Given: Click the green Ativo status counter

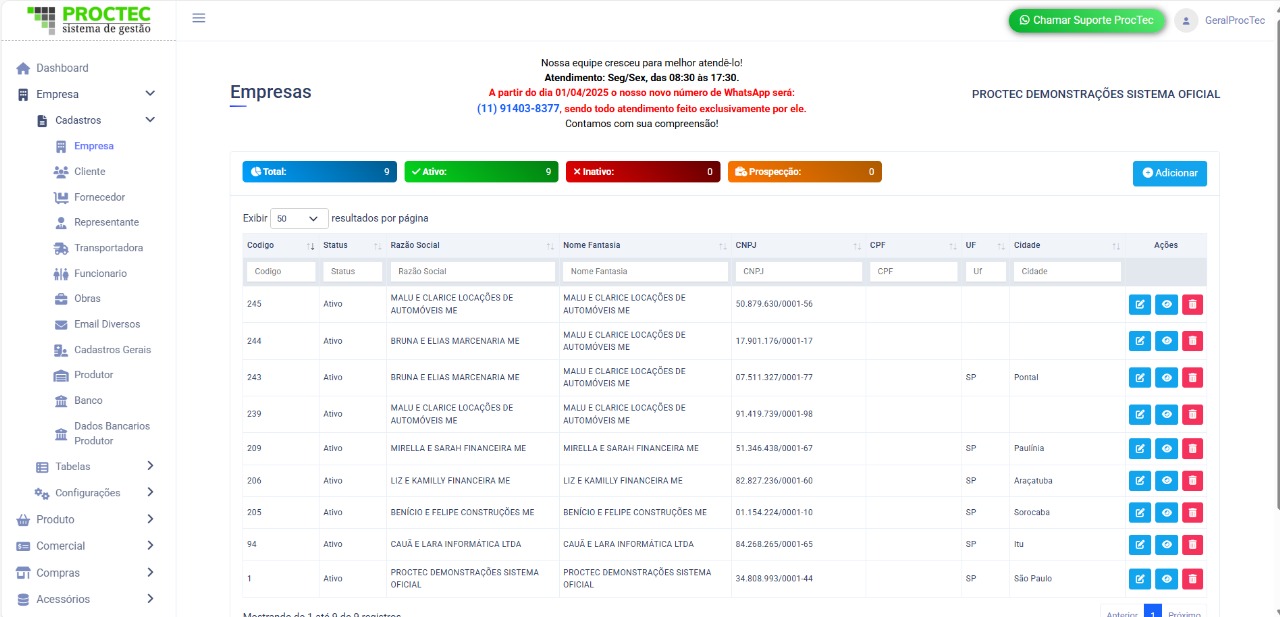Looking at the screenshot, I should coord(481,172).
